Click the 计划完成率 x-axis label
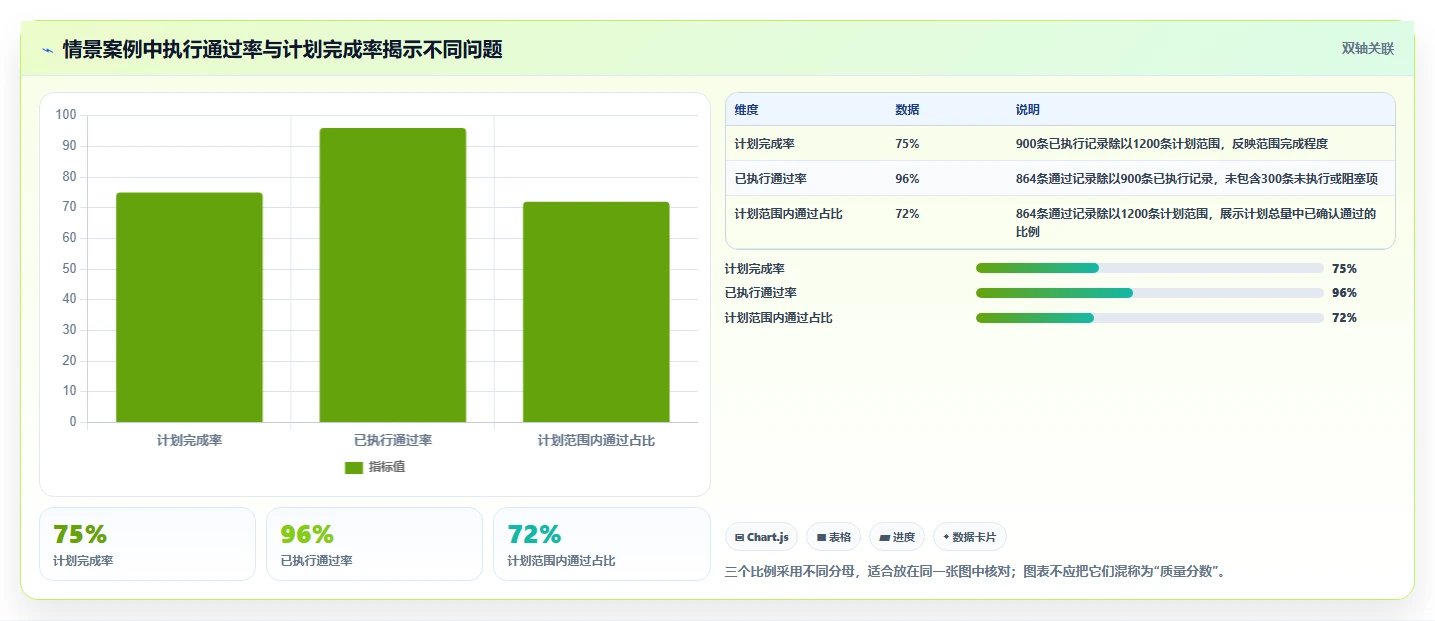Screen dimensions: 1435x621 (x=189, y=440)
